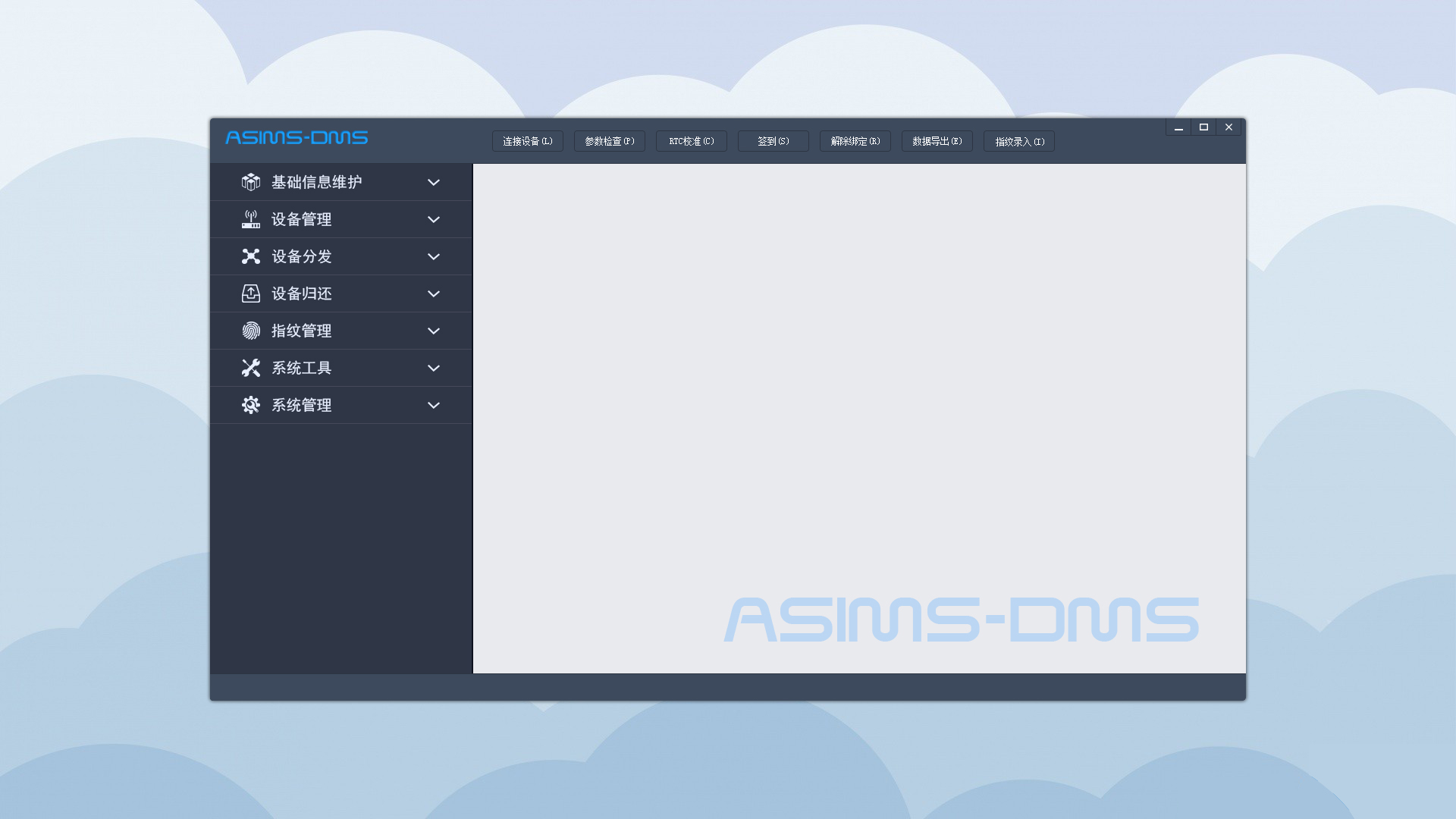Open the 系统工具 menu label
1456x819 pixels.
302,368
